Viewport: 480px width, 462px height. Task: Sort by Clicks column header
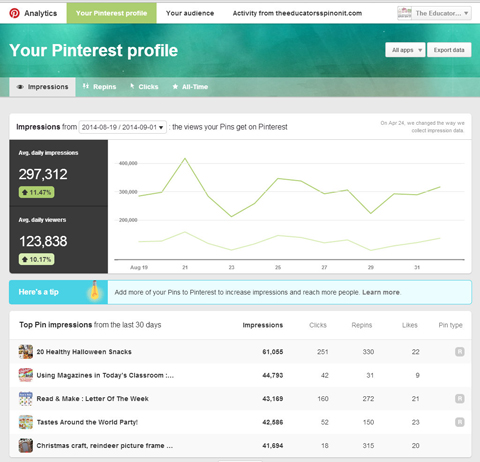pyautogui.click(x=318, y=325)
